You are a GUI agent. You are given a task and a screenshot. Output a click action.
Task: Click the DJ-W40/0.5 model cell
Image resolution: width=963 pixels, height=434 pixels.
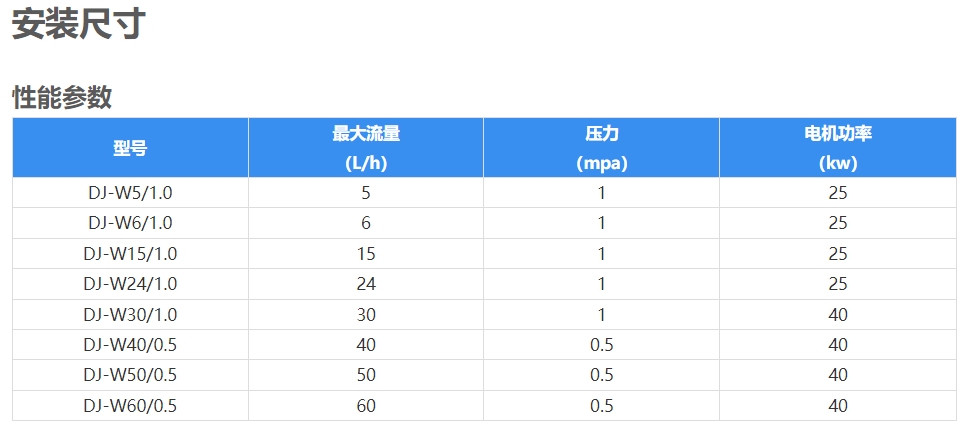click(130, 345)
